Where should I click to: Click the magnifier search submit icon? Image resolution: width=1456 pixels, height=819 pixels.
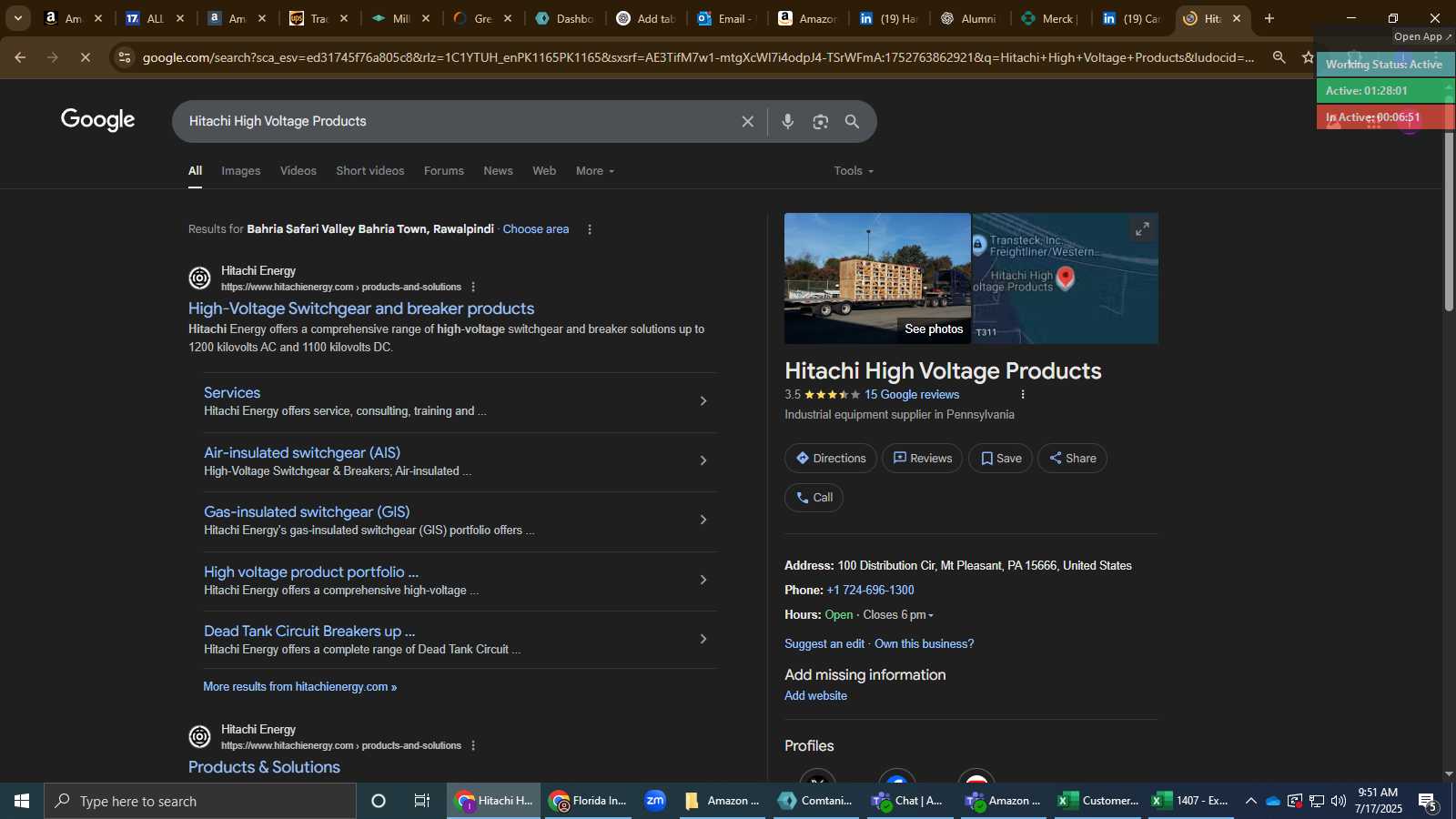pyautogui.click(x=853, y=122)
